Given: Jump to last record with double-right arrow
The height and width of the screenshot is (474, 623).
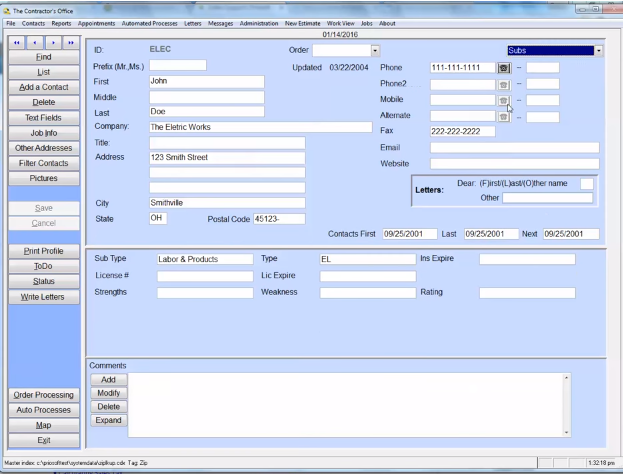Looking at the screenshot, I should [70, 43].
